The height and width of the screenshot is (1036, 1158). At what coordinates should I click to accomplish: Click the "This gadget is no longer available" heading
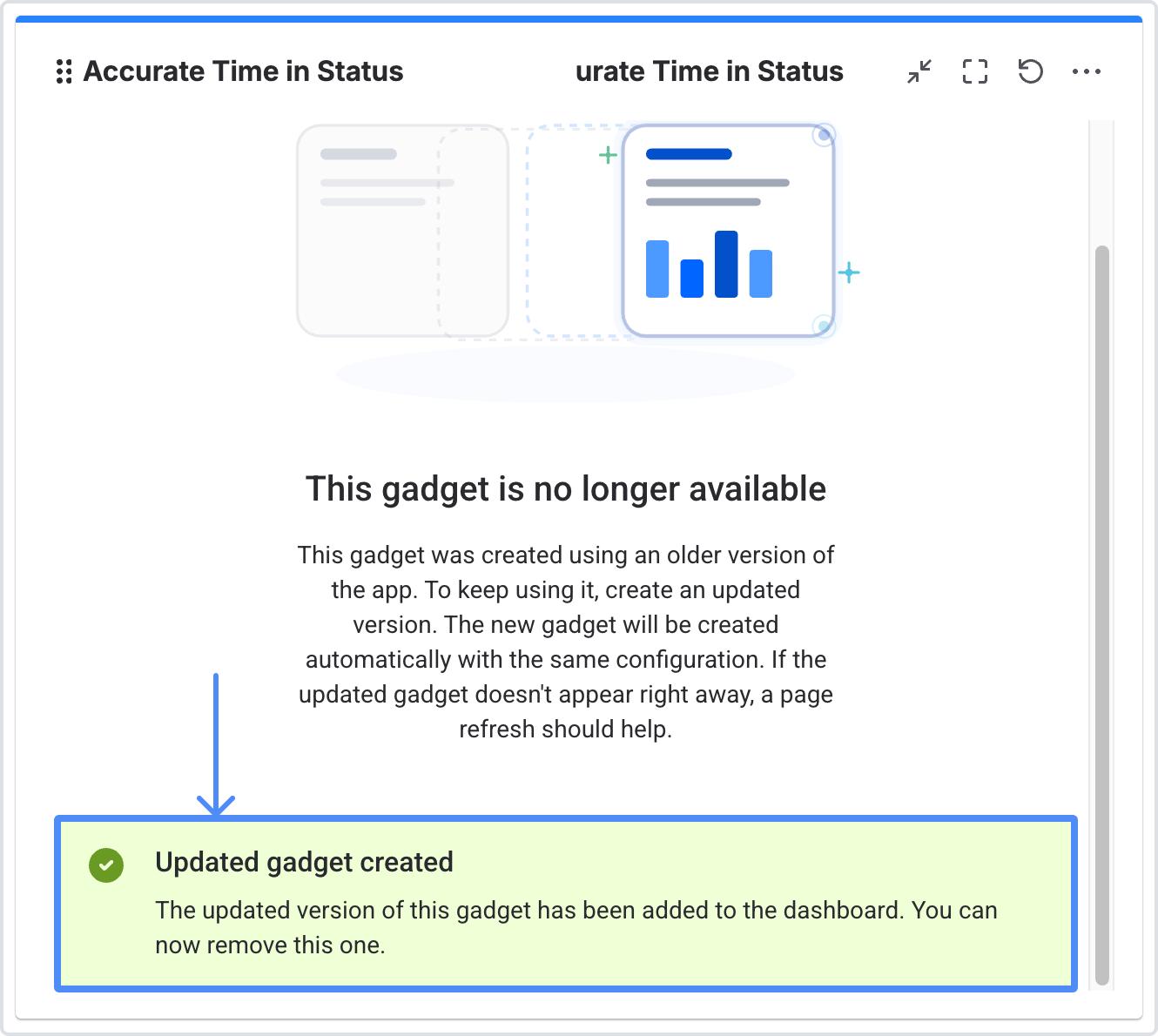pos(566,489)
